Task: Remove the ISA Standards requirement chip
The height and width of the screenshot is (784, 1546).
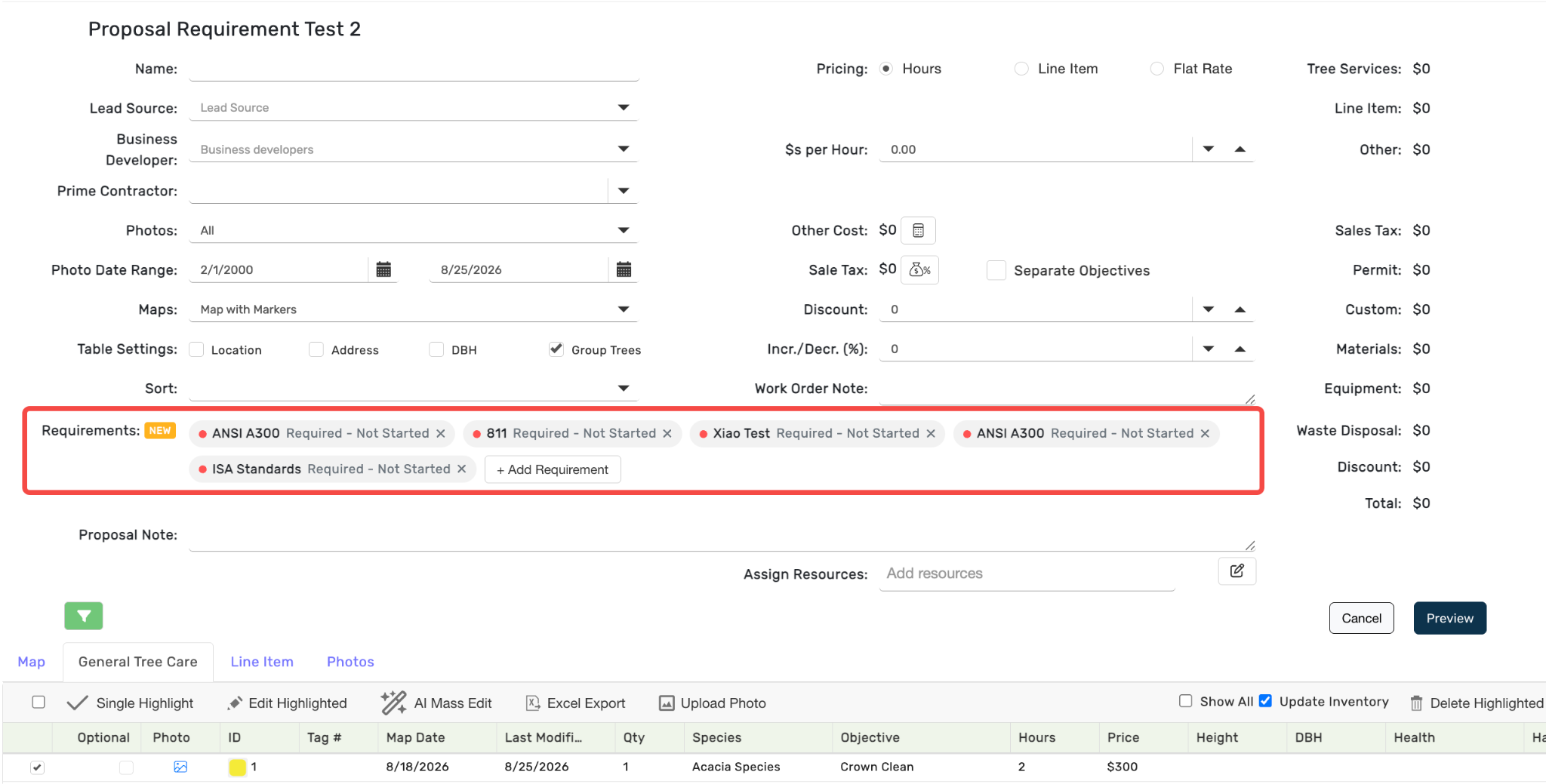Action: (462, 469)
